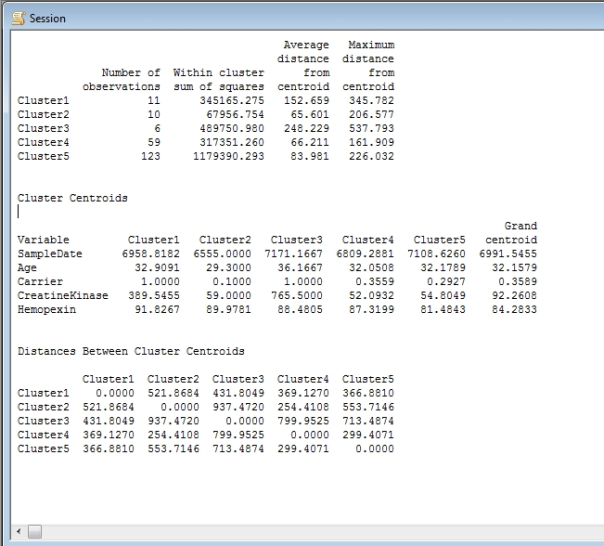Click the Session window icon in title bar
The image size is (604, 546).
tap(18, 18)
